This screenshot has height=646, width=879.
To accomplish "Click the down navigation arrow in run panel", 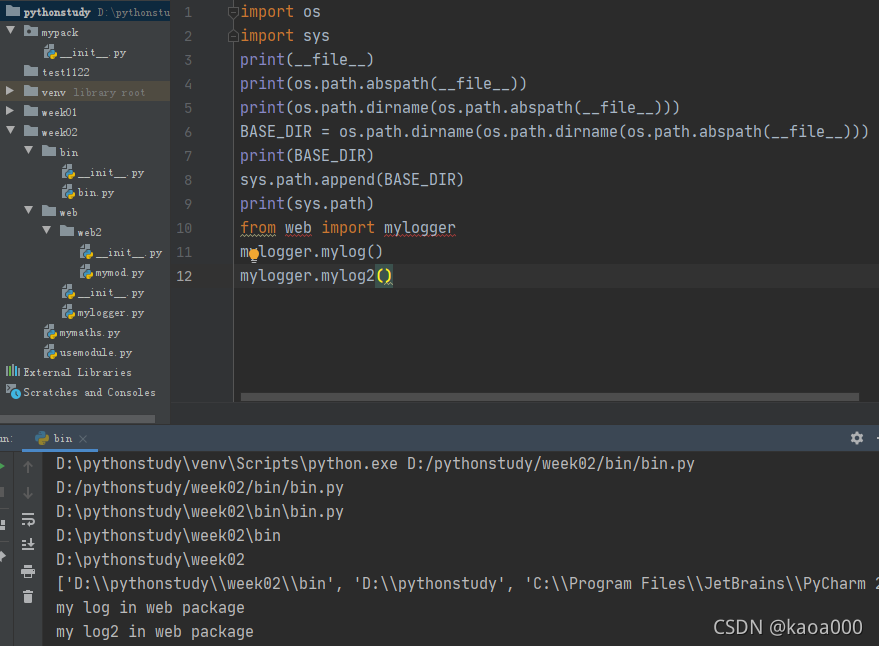I will (28, 491).
